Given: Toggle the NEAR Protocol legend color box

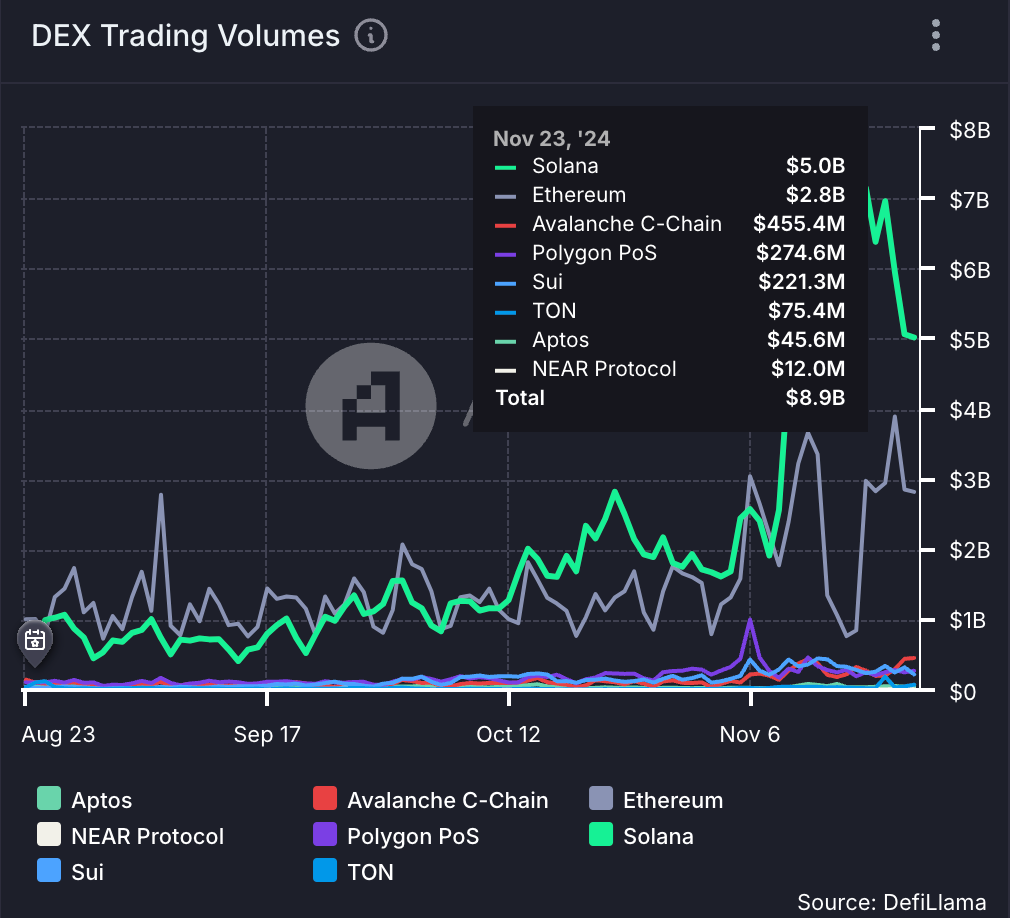Looking at the screenshot, I should [x=49, y=834].
